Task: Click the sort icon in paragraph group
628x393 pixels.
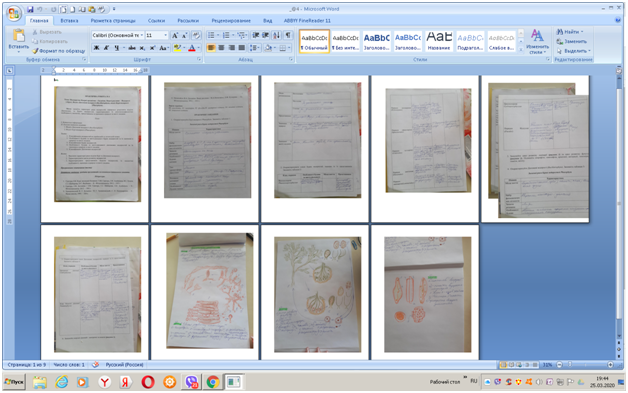Action: tap(276, 35)
